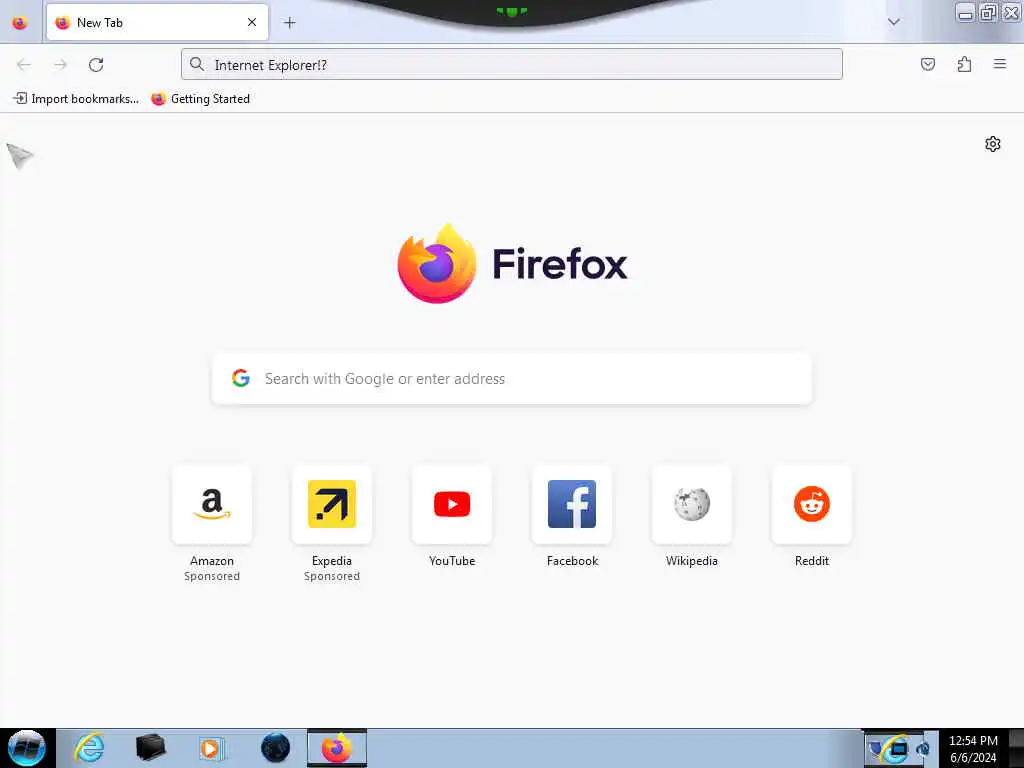
Task: Click the system tray network icon
Action: (x=899, y=750)
